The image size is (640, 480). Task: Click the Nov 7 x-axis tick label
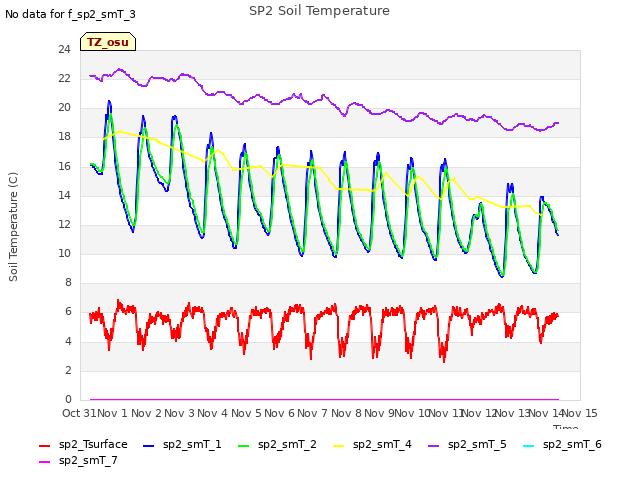click(313, 413)
